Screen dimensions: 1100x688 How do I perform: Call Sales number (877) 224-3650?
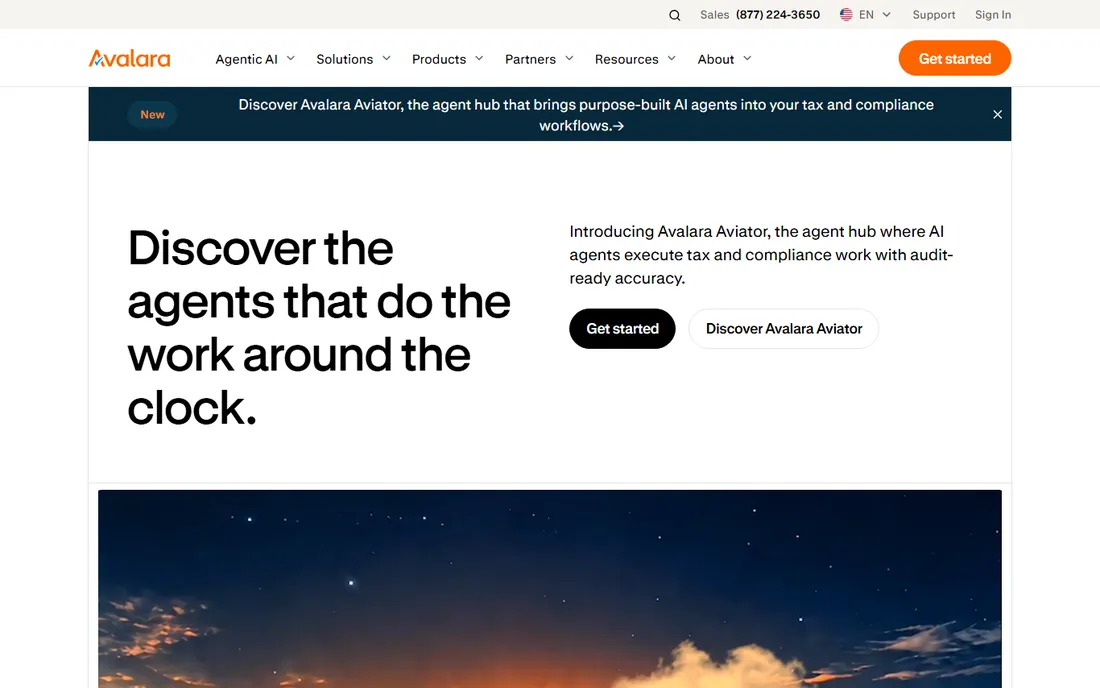pyautogui.click(x=777, y=15)
